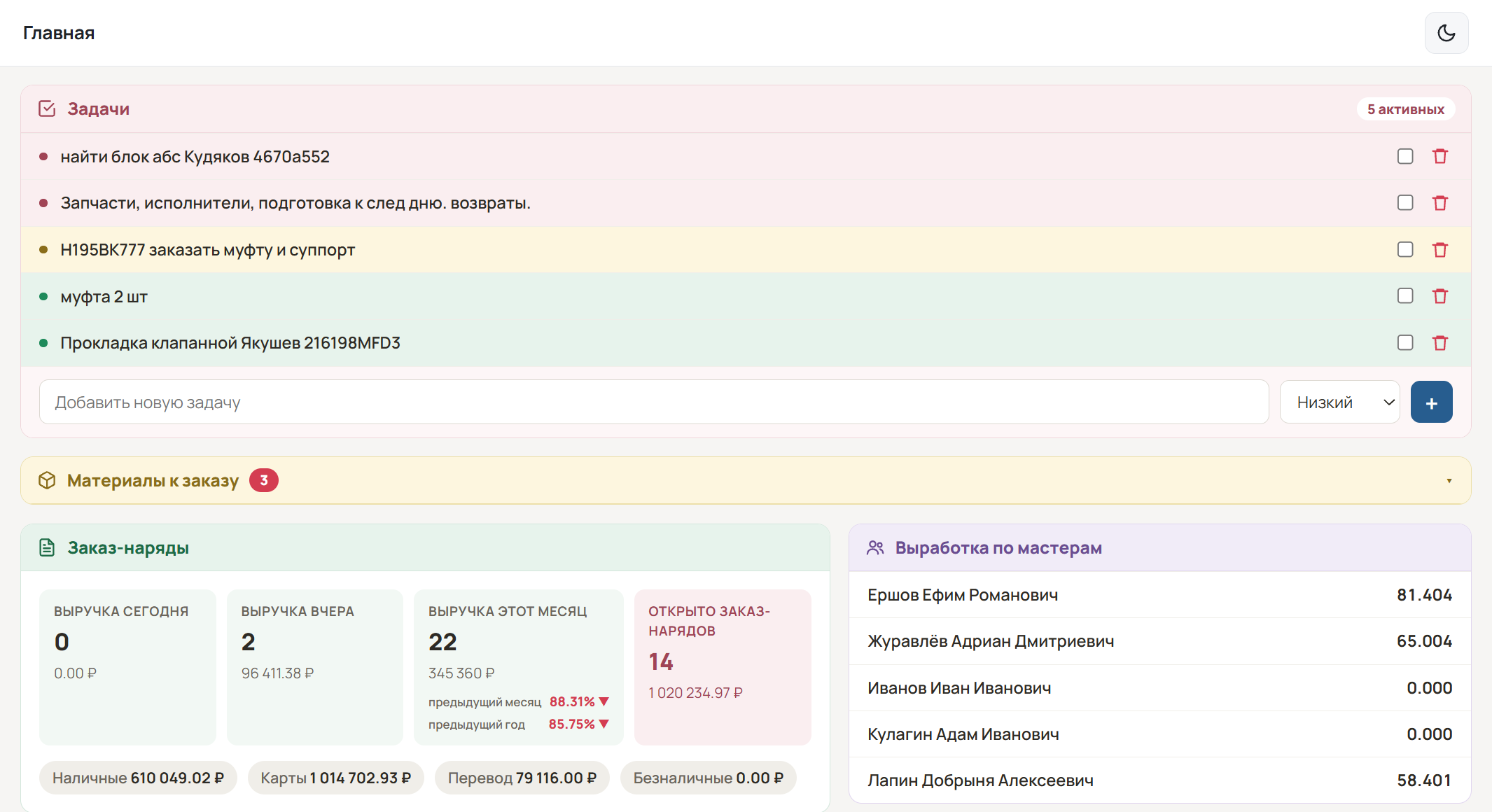This screenshot has height=812, width=1492.
Task: Click task text 'Н195ВК777 заказать муфту и суппорт'
Action: pos(207,250)
